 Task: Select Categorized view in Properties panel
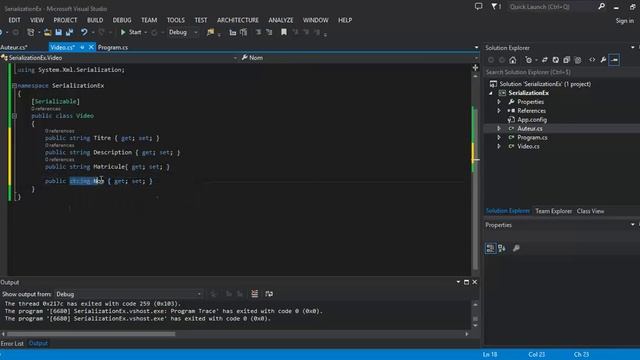tap(491, 248)
